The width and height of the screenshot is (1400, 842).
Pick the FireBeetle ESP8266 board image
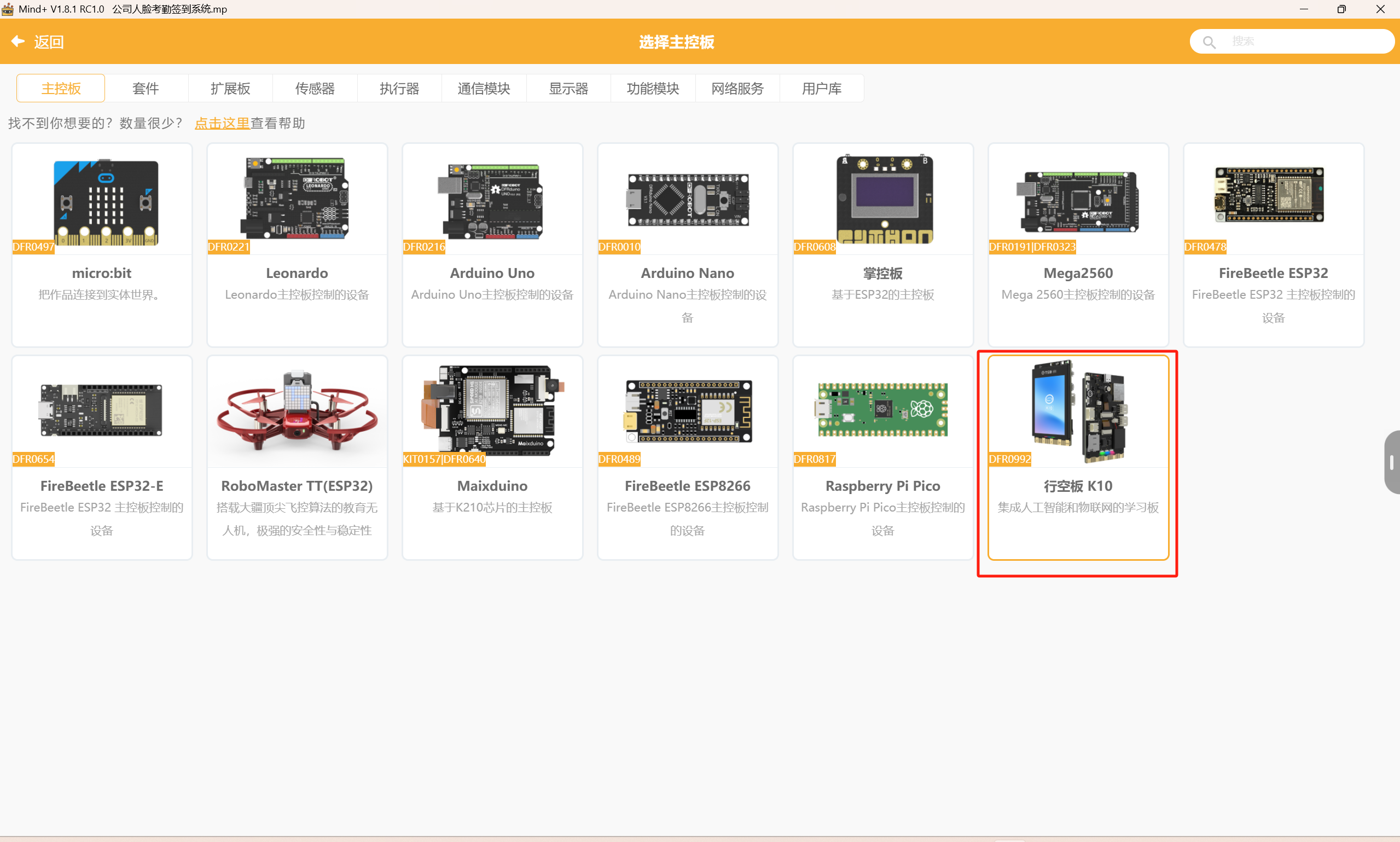(x=688, y=411)
